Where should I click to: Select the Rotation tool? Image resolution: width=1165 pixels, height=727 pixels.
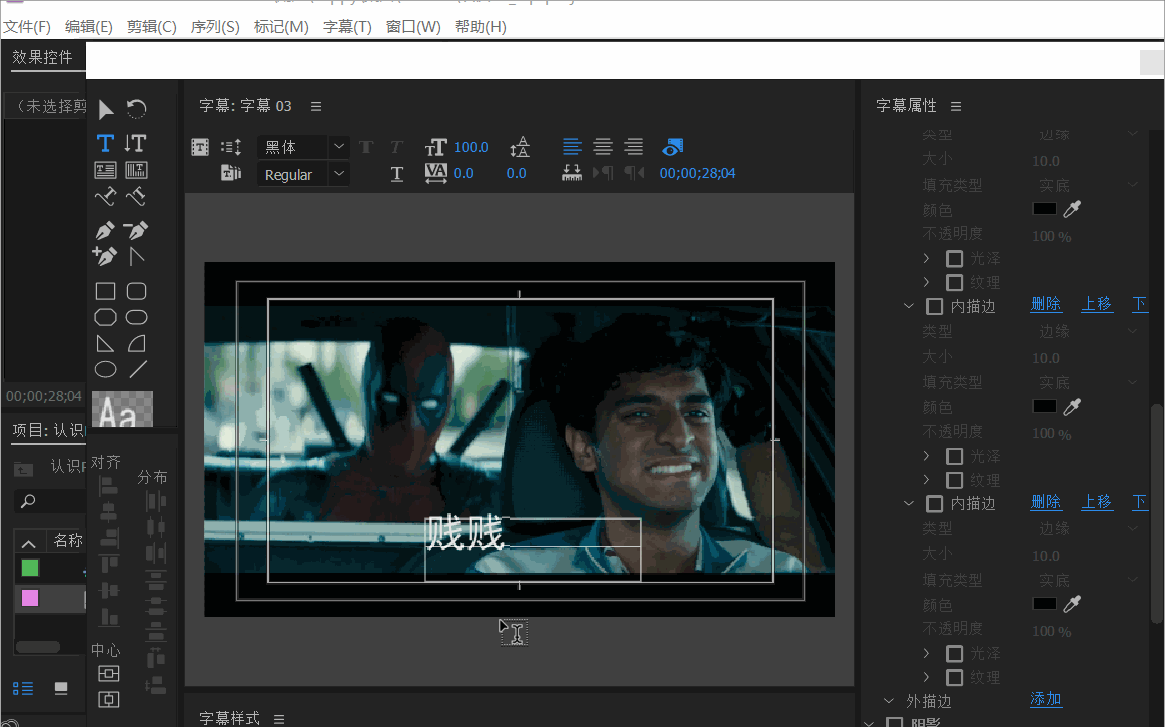[136, 109]
